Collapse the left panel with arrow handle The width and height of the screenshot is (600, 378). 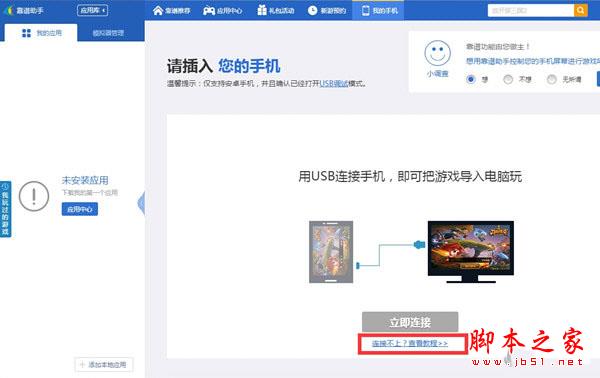tap(141, 203)
